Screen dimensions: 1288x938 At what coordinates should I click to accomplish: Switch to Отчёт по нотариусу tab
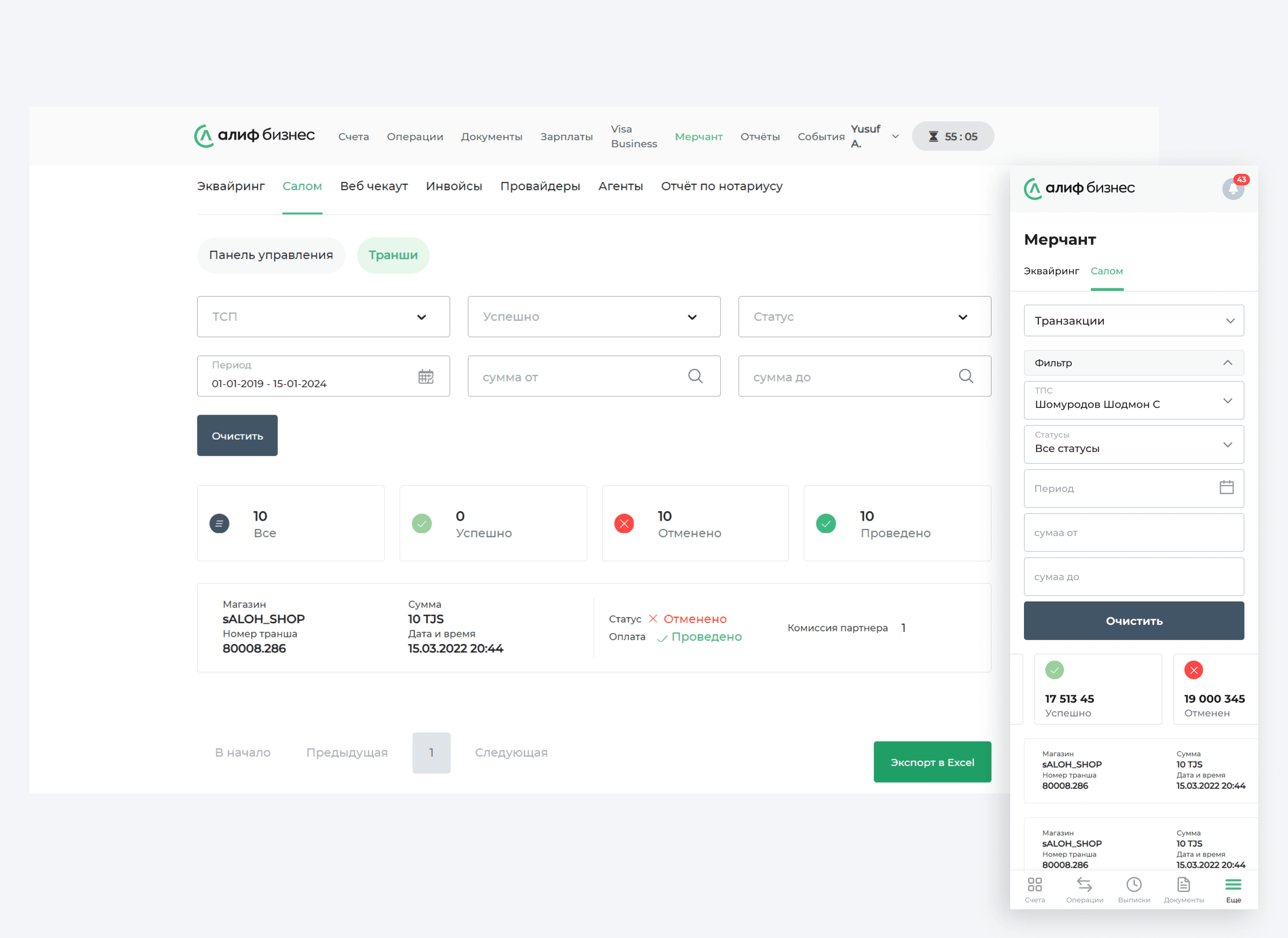[722, 186]
